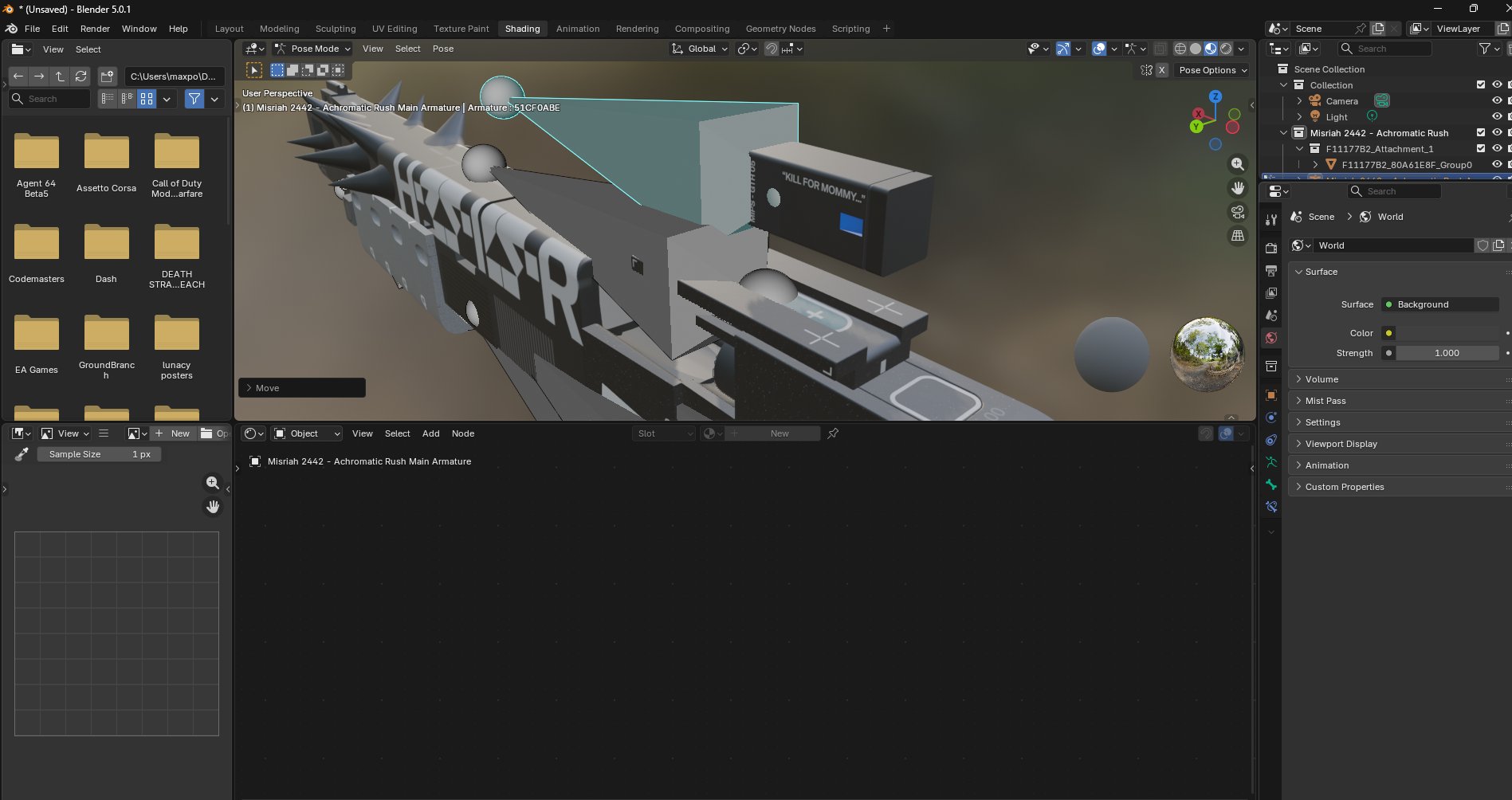Click the Background surface shader button
Image resolution: width=1512 pixels, height=800 pixels.
point(1439,304)
